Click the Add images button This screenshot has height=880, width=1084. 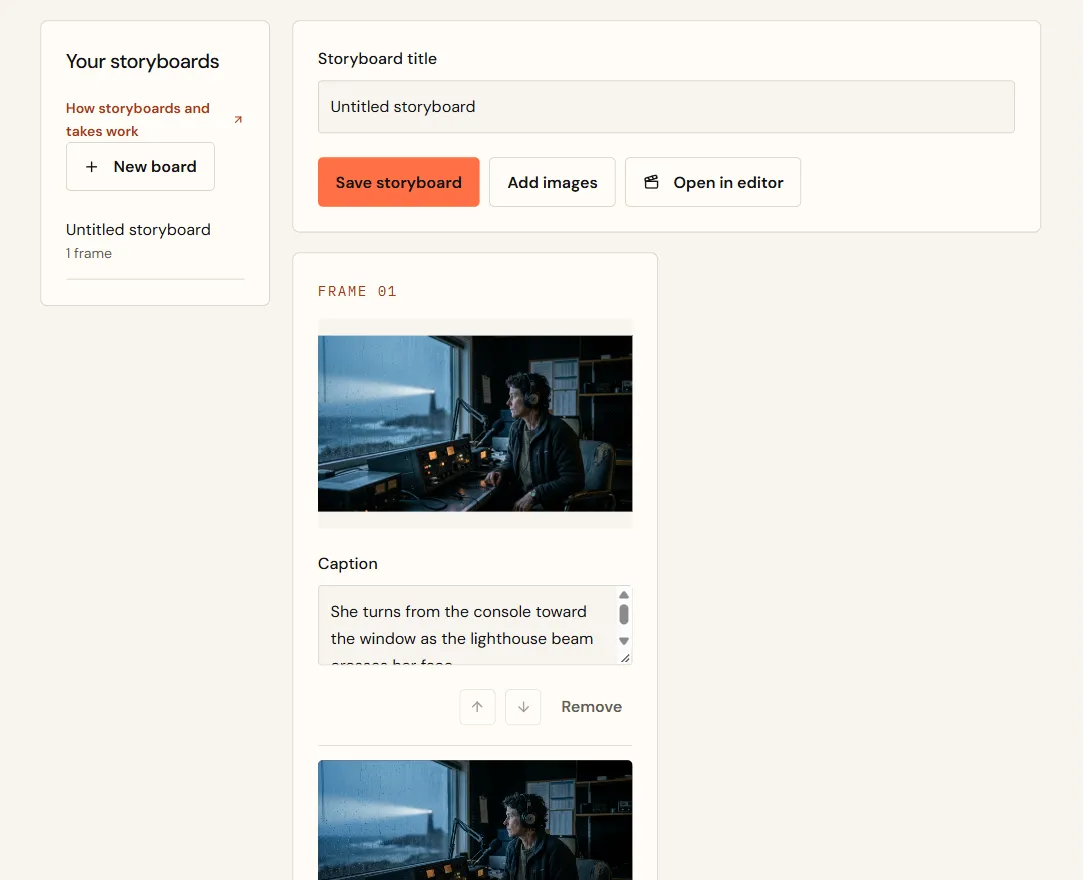tap(552, 182)
